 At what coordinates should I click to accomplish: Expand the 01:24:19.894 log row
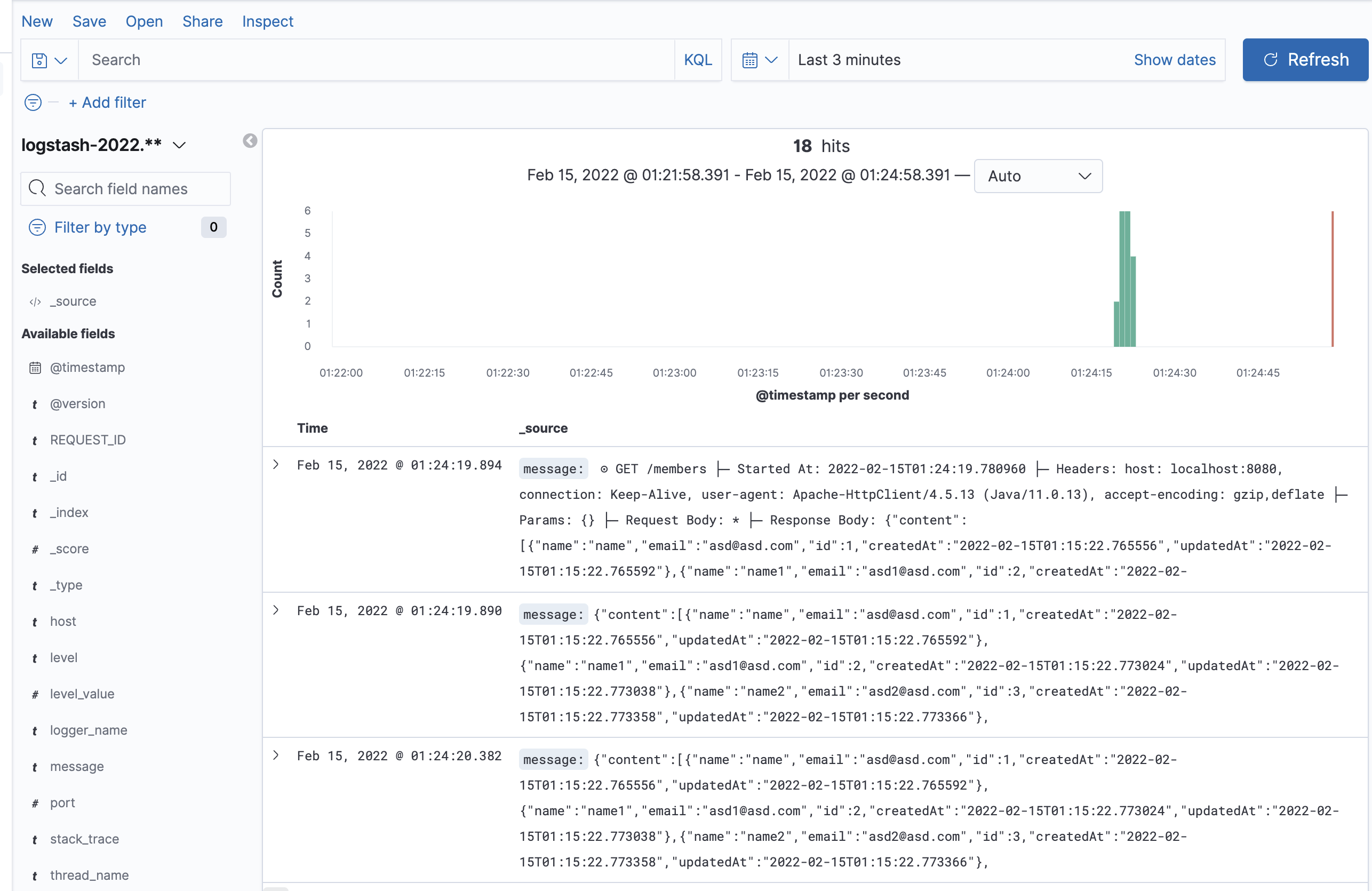[x=276, y=464]
